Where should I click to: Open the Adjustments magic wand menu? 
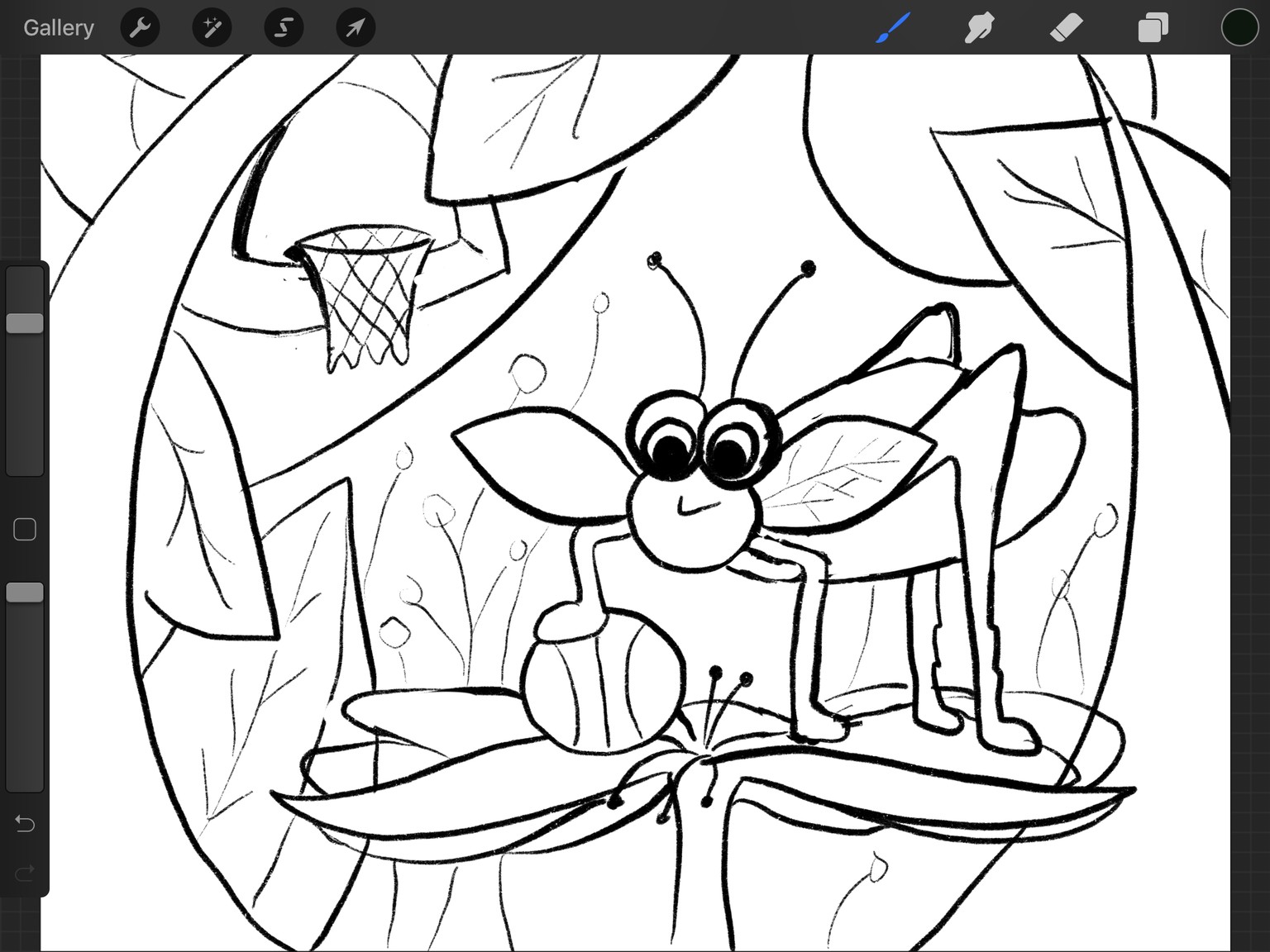[x=212, y=28]
